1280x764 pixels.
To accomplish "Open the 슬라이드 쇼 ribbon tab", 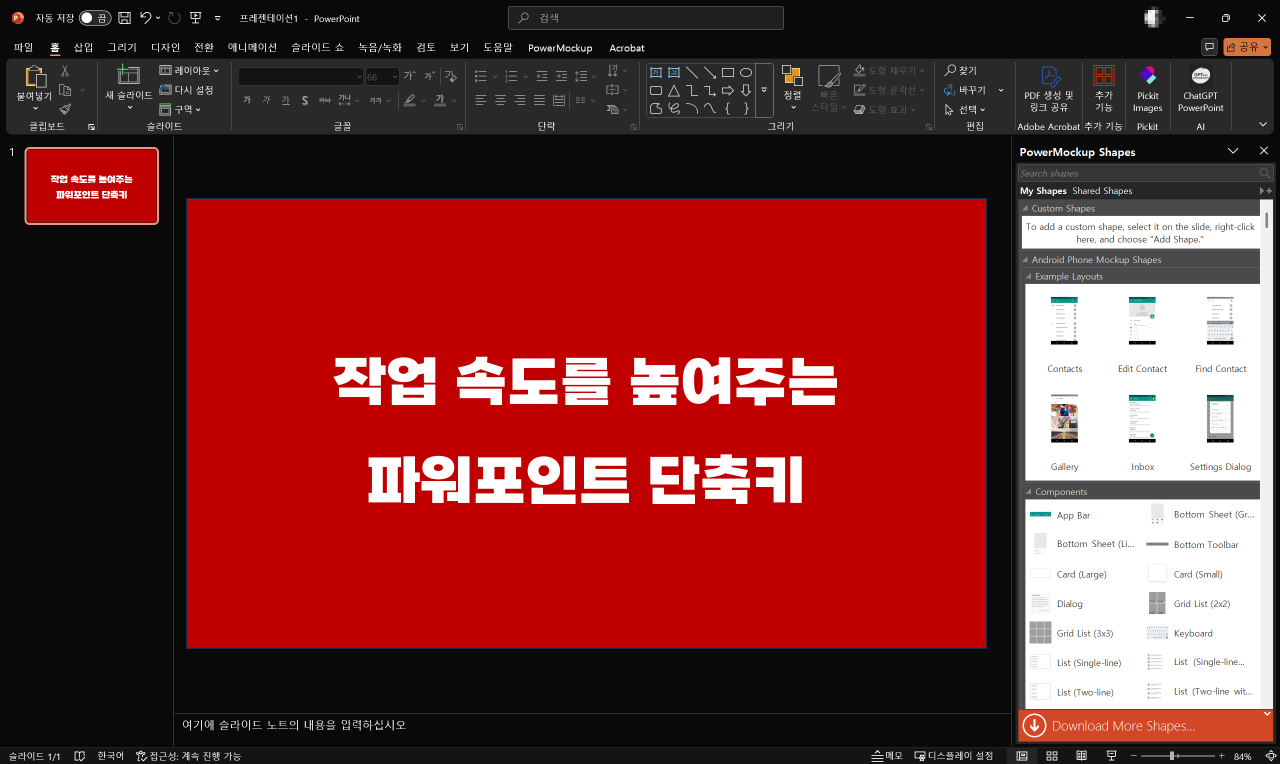I will [317, 47].
